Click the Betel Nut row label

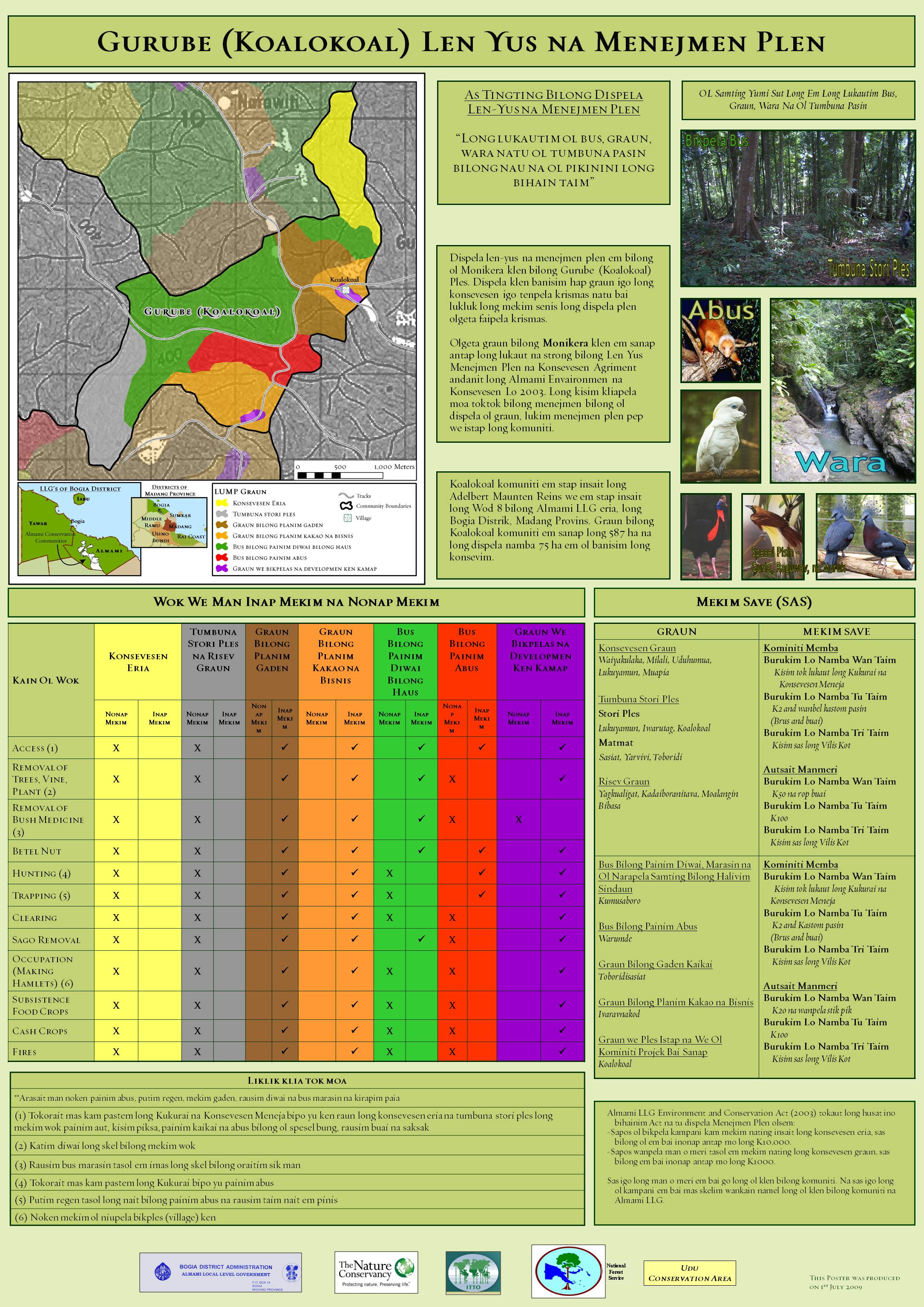click(x=36, y=851)
